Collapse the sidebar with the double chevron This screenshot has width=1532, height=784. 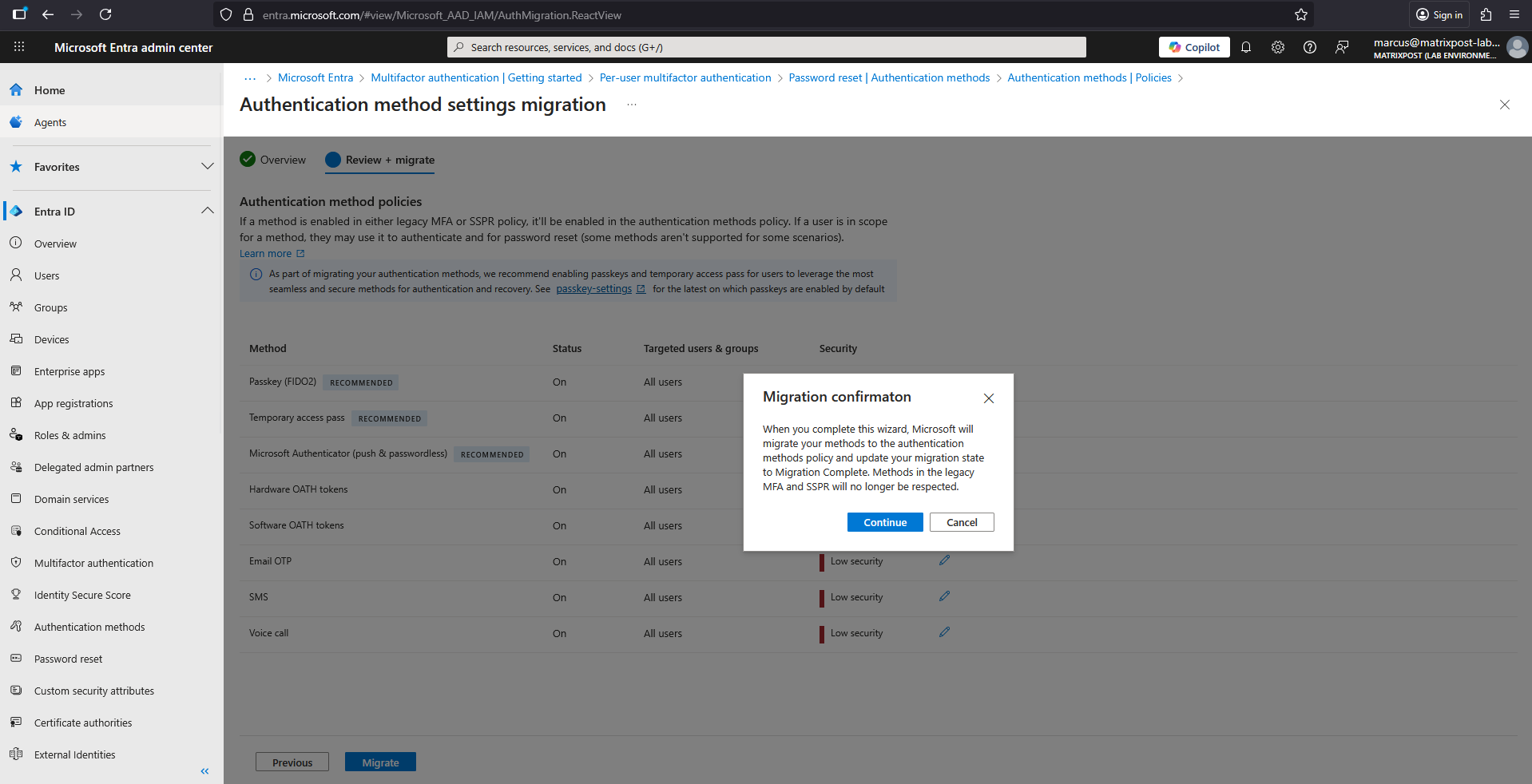pyautogui.click(x=204, y=771)
